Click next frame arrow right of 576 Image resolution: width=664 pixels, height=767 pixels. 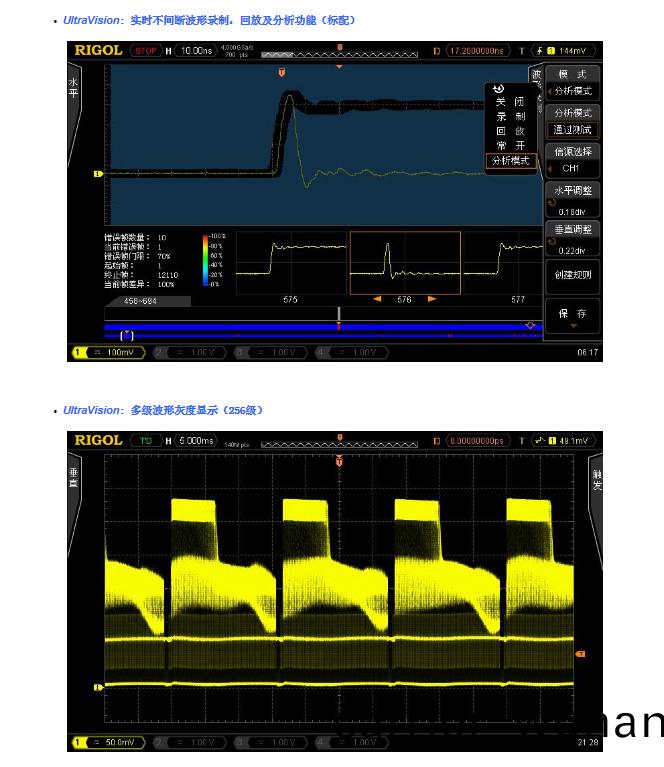(x=432, y=299)
